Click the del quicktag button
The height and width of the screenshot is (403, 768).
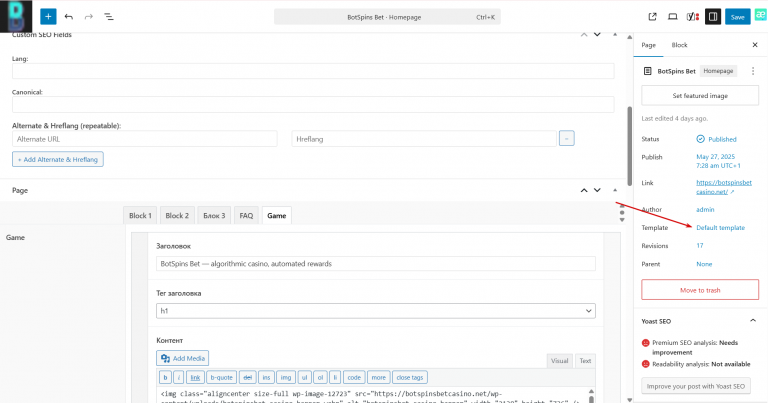pyautogui.click(x=247, y=378)
